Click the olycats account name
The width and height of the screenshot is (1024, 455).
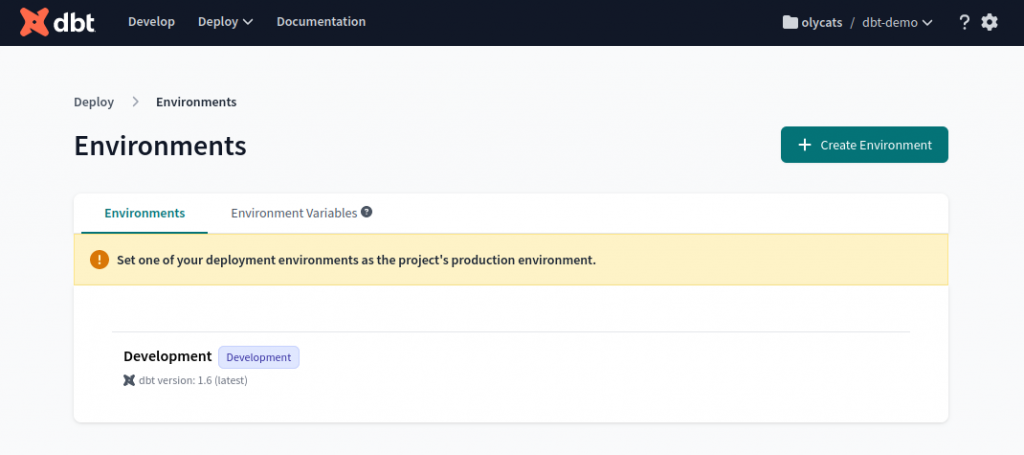(x=825, y=22)
